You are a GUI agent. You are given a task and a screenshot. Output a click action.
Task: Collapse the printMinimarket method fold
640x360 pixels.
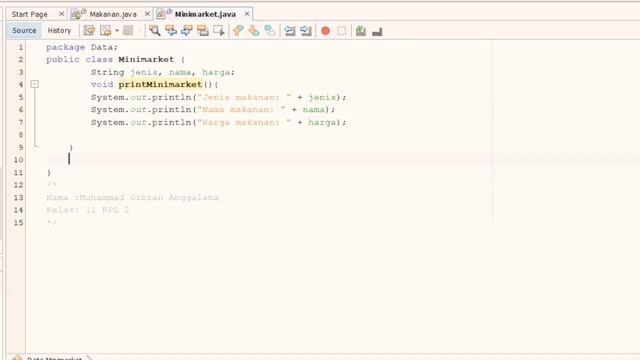[x=35, y=84]
